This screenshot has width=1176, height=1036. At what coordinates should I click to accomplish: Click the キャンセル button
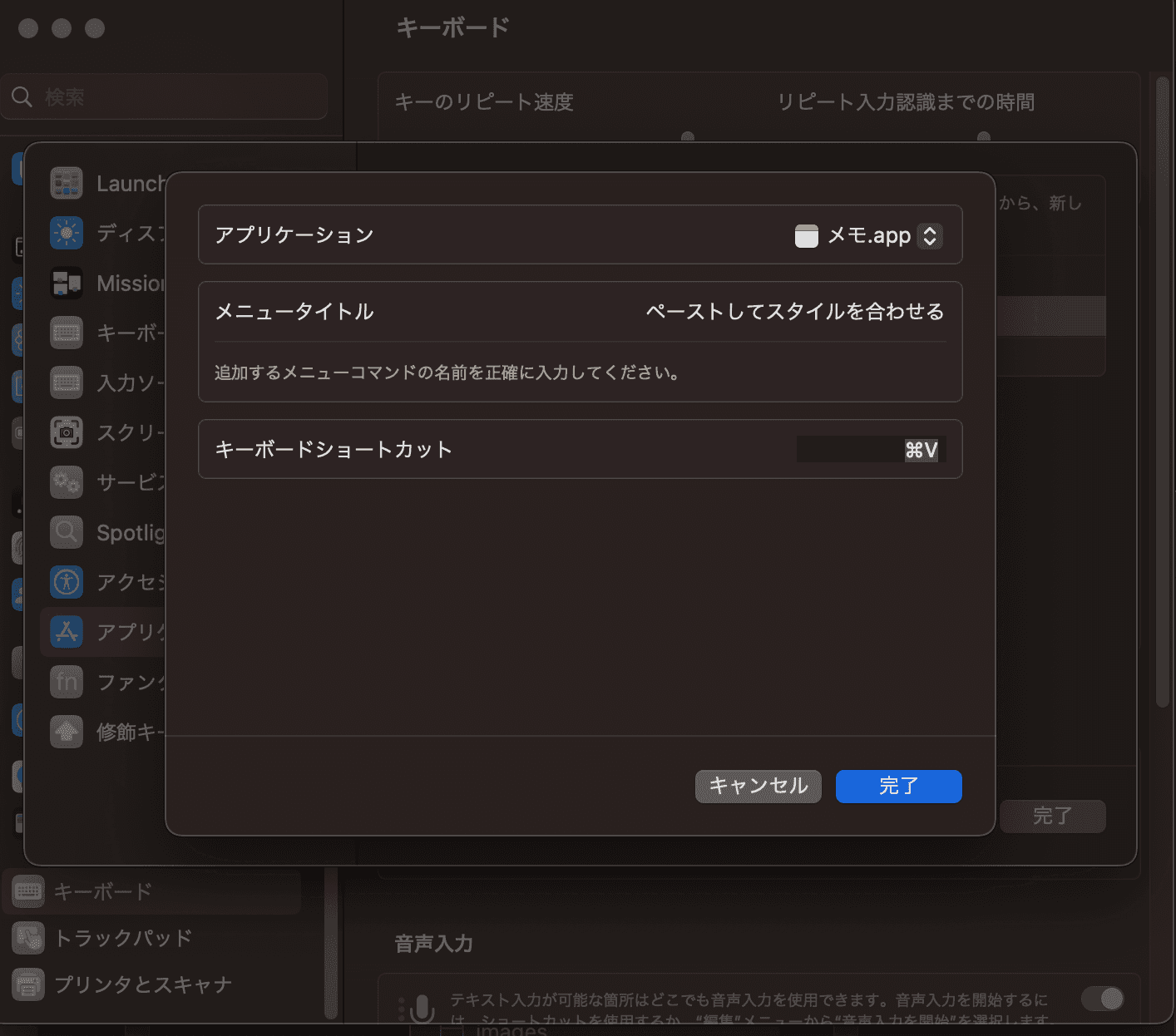pos(758,787)
